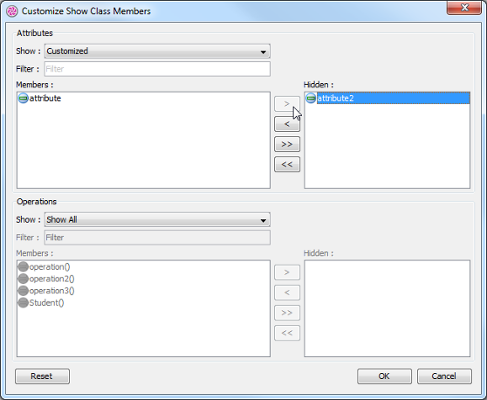Click Attributes double right arrow hide-all button

tap(287, 144)
